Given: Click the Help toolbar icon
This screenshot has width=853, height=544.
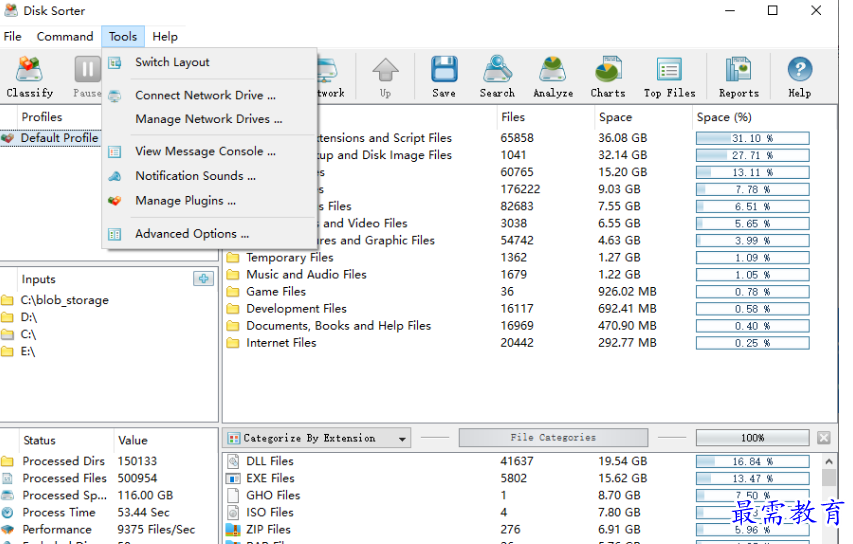Looking at the screenshot, I should (800, 70).
